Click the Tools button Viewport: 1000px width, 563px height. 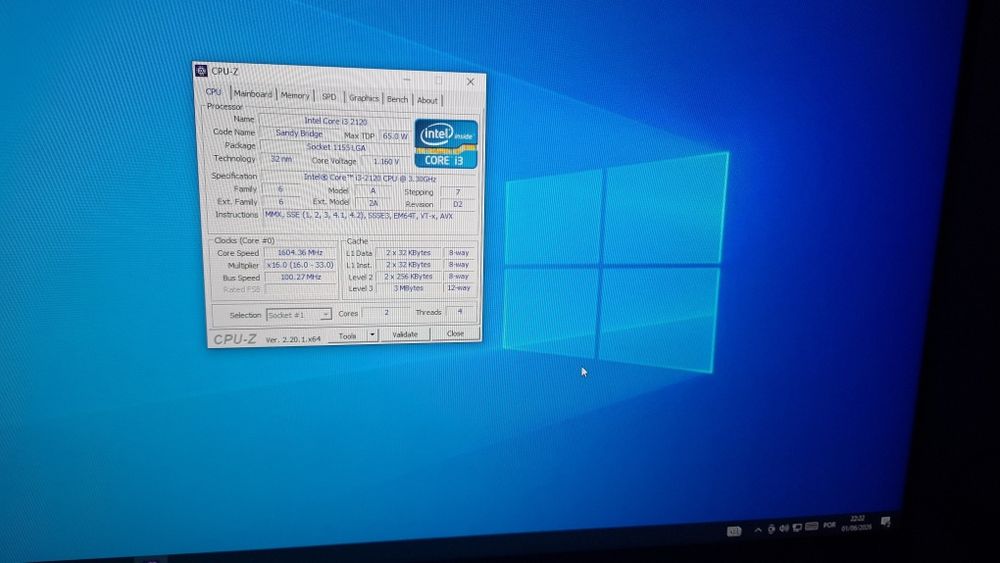point(348,336)
